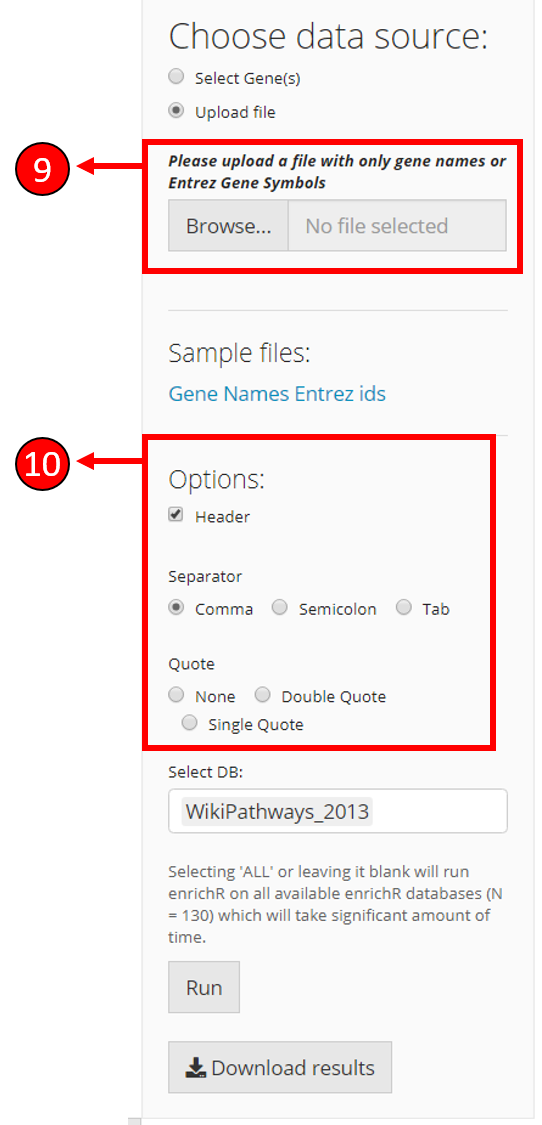Click the Download results button

[280, 1068]
